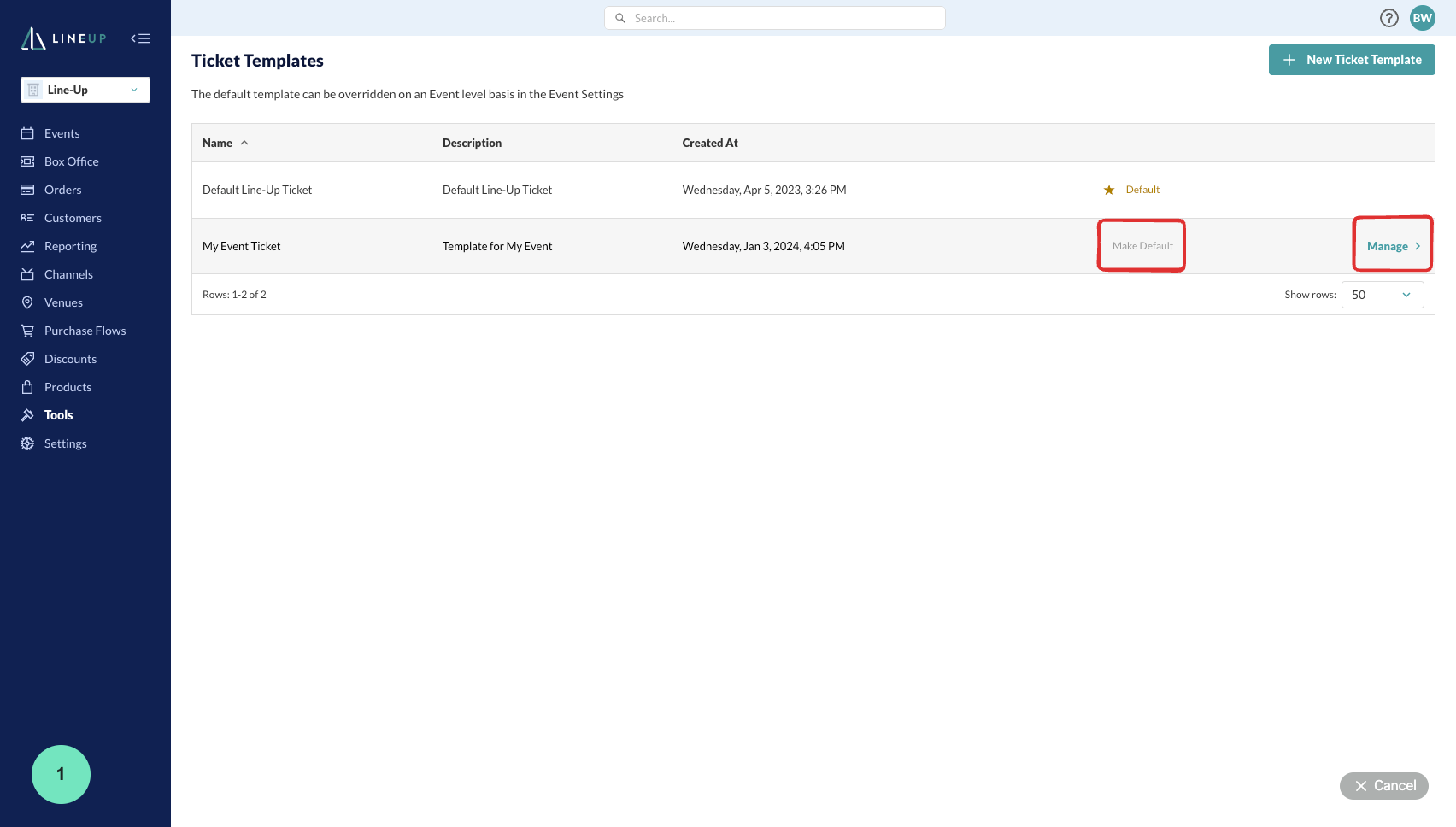Click the Events calendar icon
Viewport: 1456px width, 827px height.
click(27, 133)
